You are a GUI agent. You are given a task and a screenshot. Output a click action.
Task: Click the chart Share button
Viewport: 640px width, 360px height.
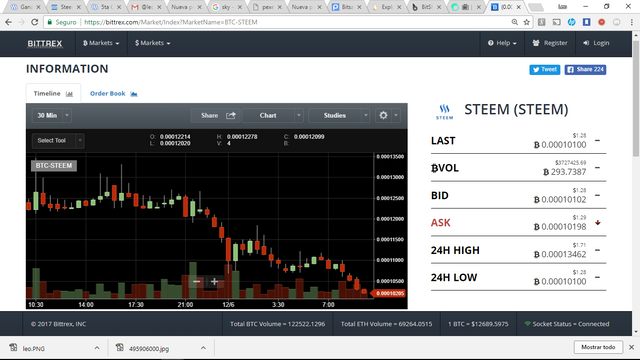coord(216,116)
